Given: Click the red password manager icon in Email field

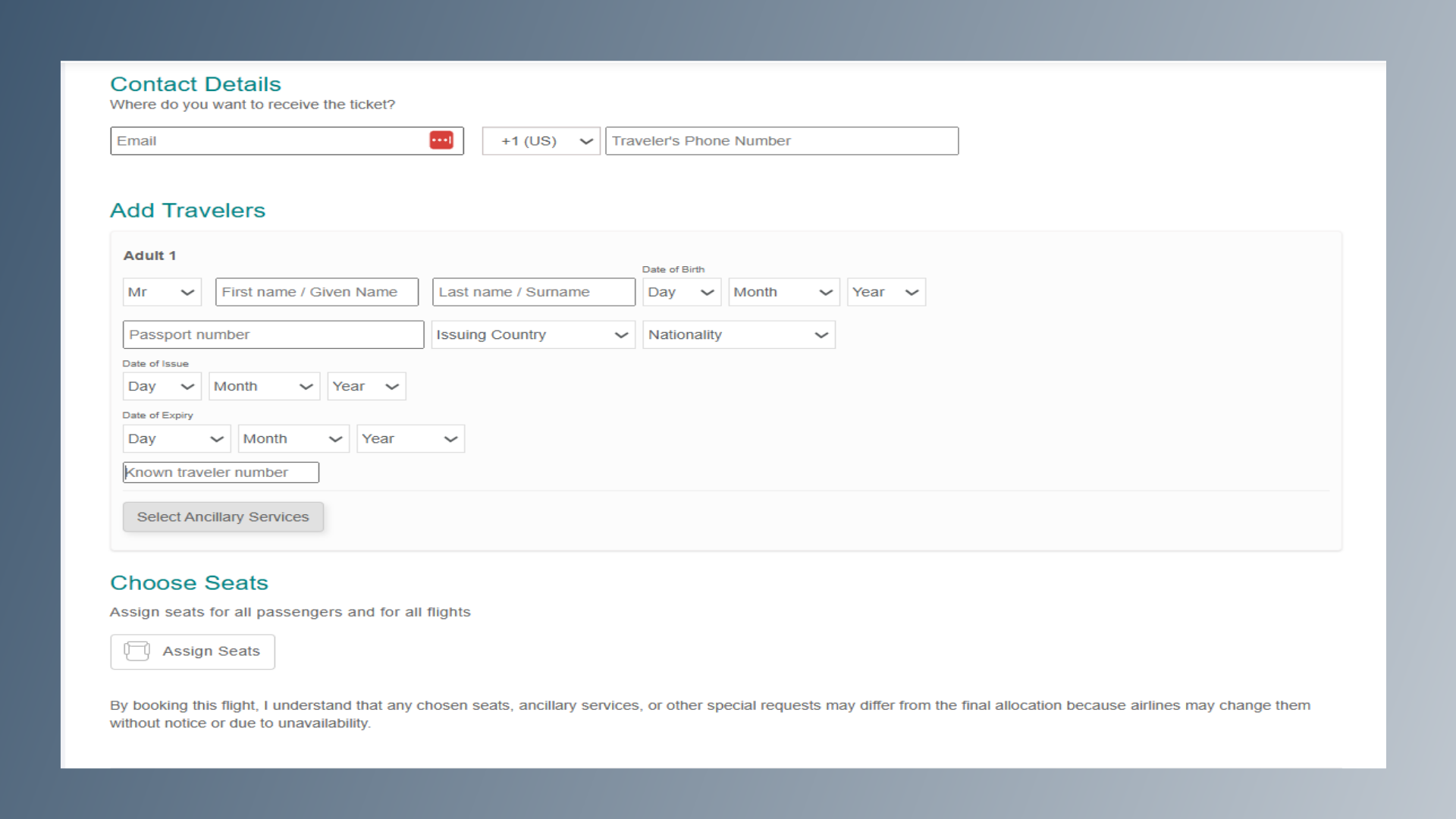Looking at the screenshot, I should click(441, 140).
